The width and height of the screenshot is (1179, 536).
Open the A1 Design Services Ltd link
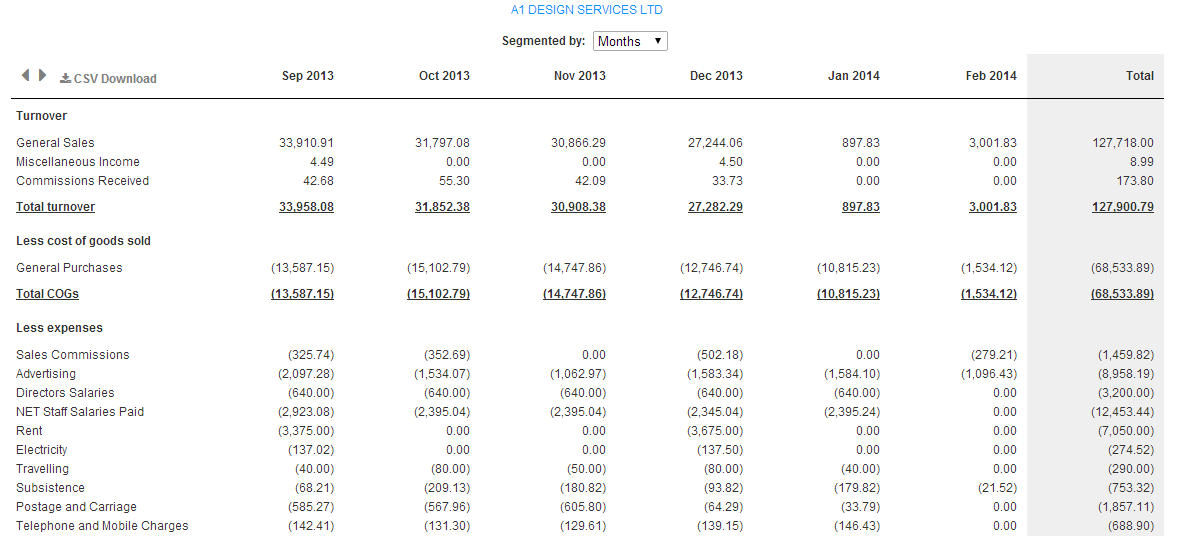point(586,10)
